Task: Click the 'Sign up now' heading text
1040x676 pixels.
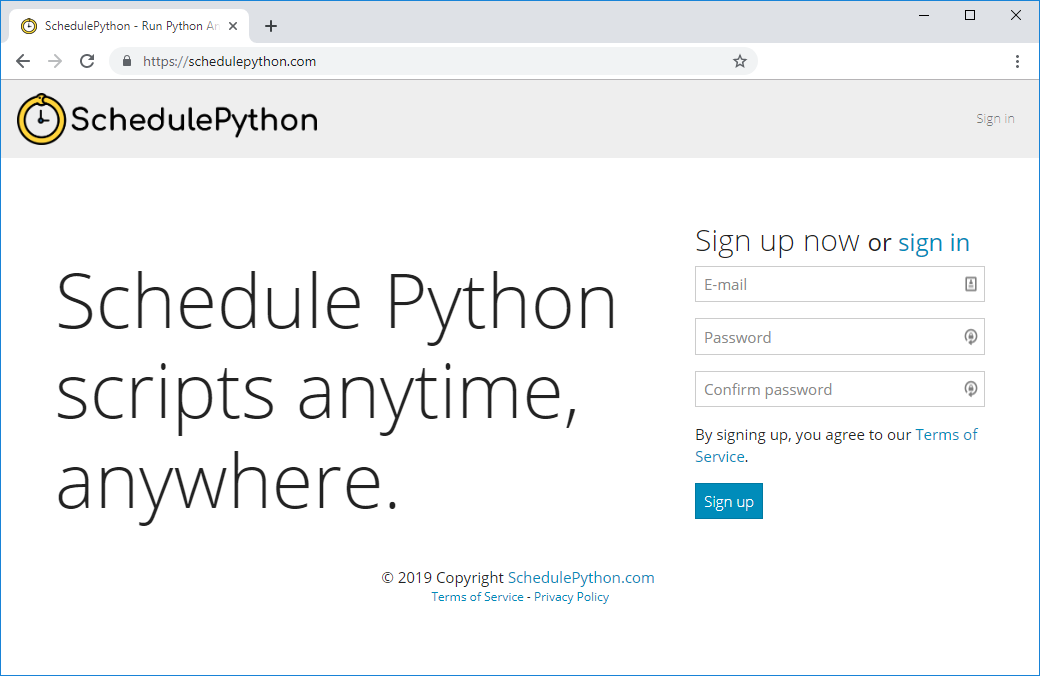Action: [777, 241]
